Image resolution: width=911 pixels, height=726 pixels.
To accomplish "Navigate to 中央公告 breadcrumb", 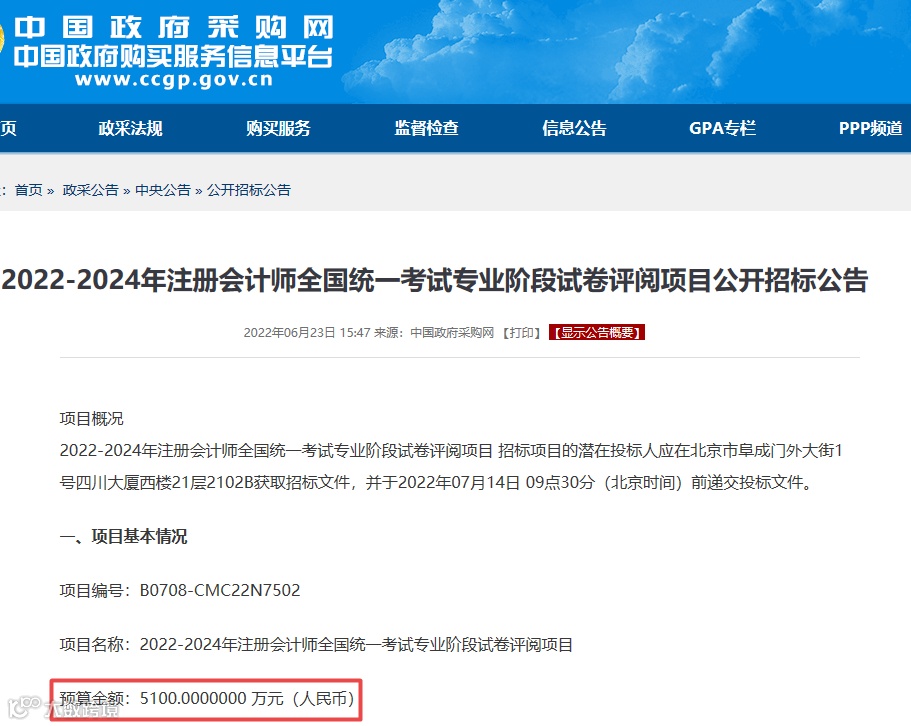I will (x=163, y=190).
